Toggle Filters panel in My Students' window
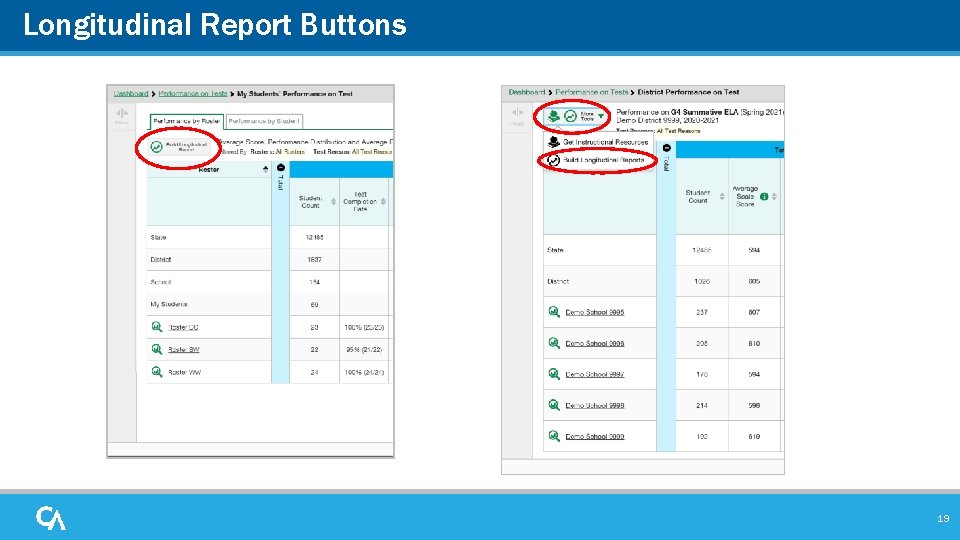 (122, 116)
